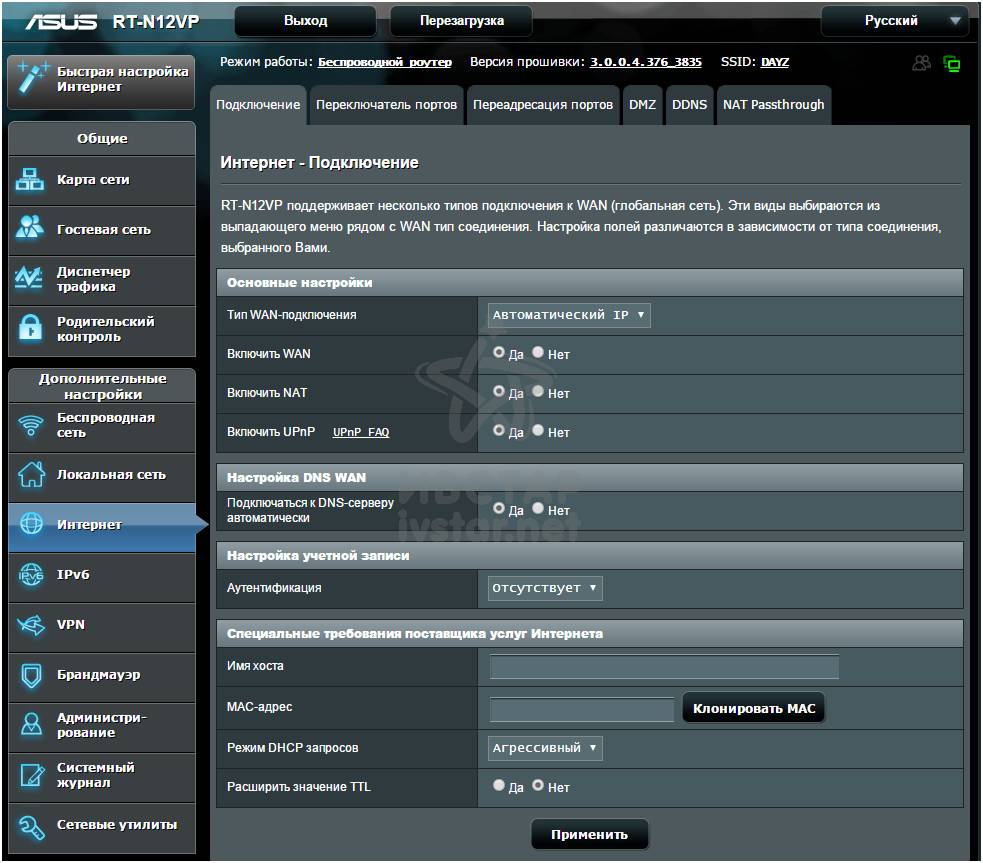
Task: Click the Беспроводной роутер operation mode link
Action: [385, 62]
